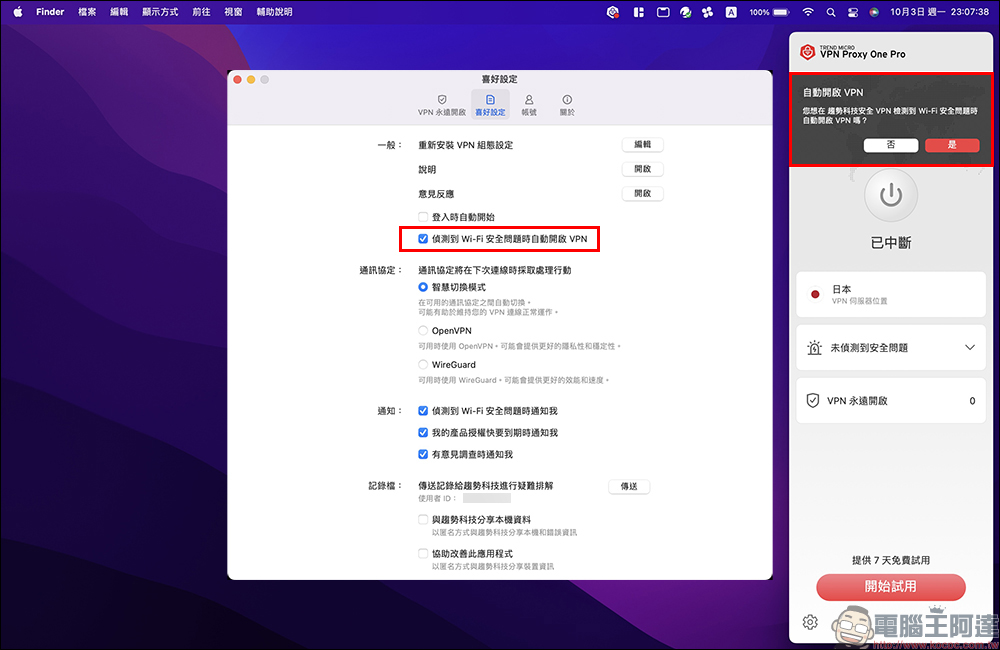
Task: Select the WireGuard protocol option
Action: point(424,365)
